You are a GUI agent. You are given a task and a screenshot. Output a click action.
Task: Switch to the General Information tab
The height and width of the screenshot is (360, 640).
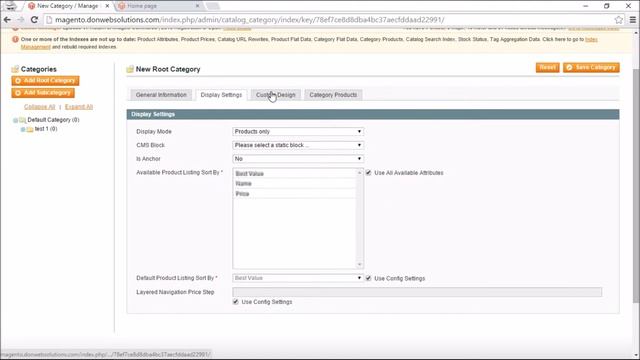click(161, 95)
